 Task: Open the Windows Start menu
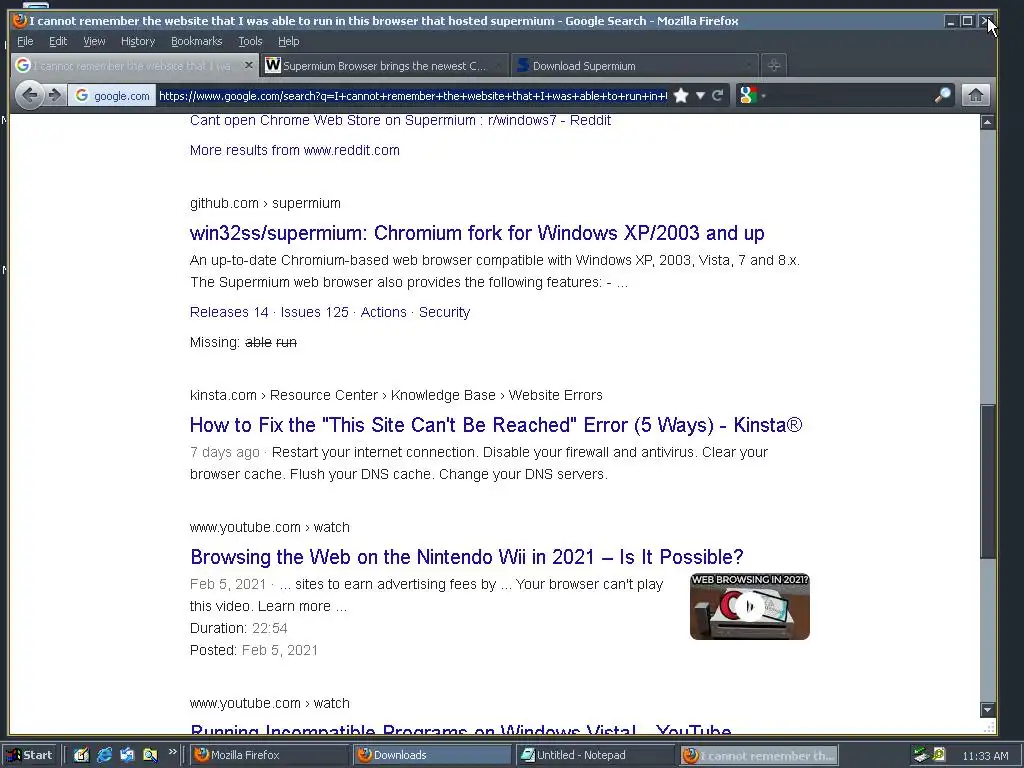tap(29, 755)
